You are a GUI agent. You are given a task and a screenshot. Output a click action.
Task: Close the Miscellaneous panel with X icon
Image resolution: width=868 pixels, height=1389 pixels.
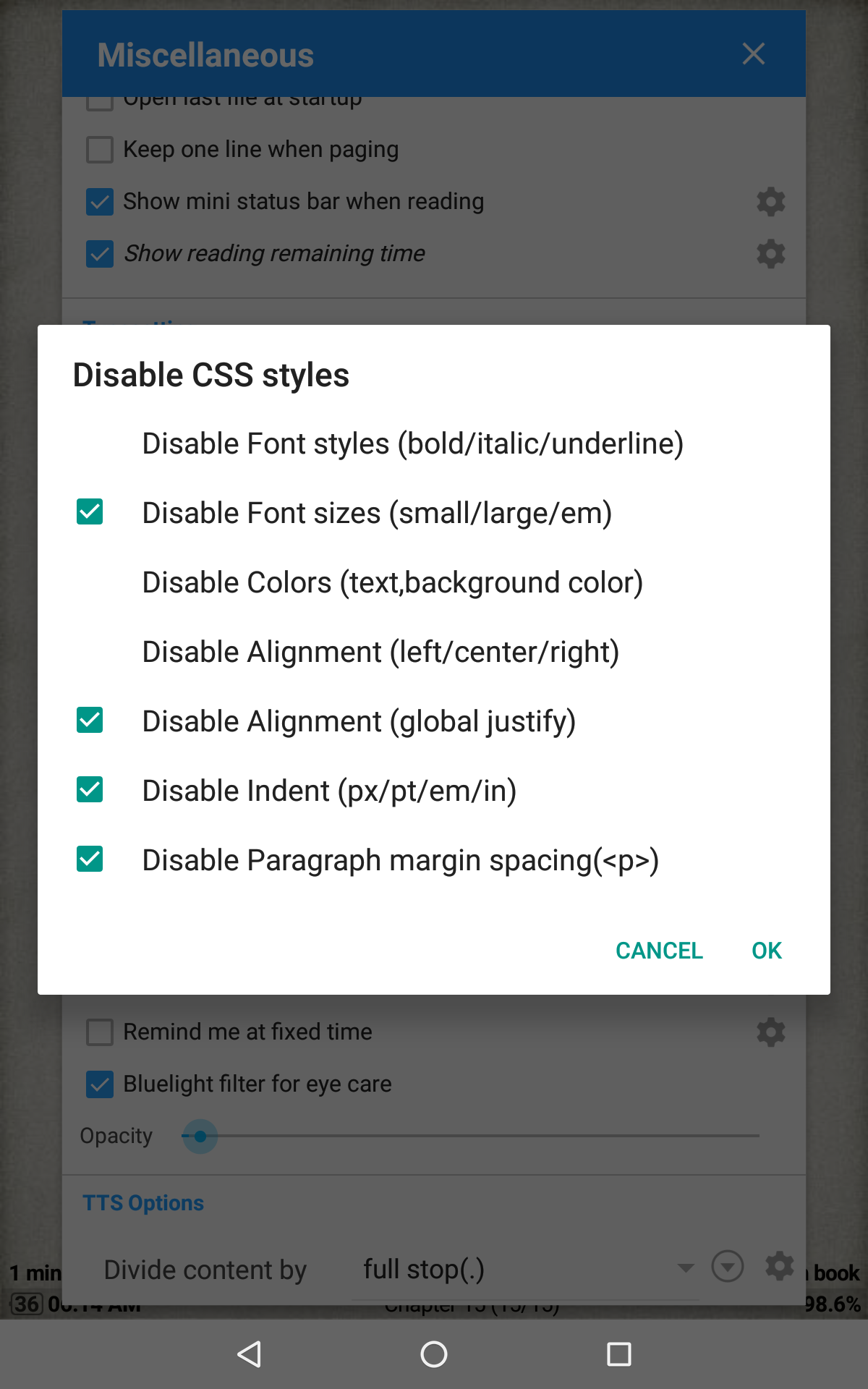click(753, 54)
